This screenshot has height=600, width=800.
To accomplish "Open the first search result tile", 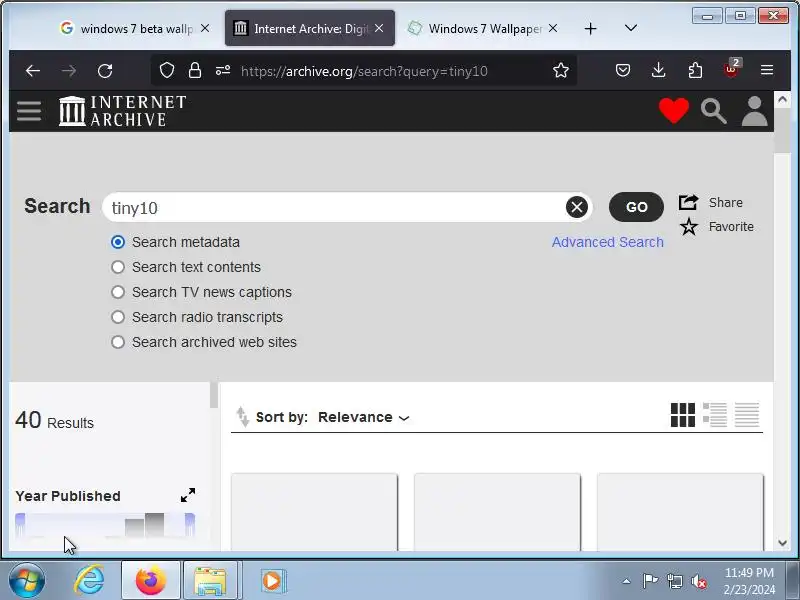I will (x=314, y=512).
